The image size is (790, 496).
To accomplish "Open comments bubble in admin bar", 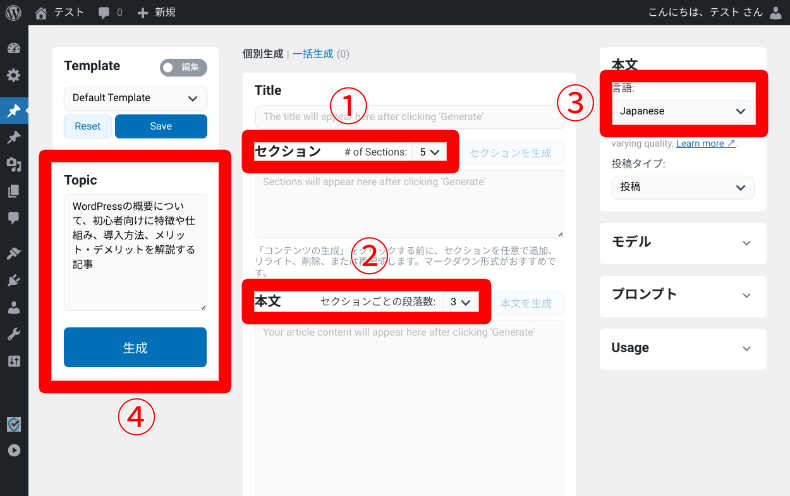I will pos(104,13).
